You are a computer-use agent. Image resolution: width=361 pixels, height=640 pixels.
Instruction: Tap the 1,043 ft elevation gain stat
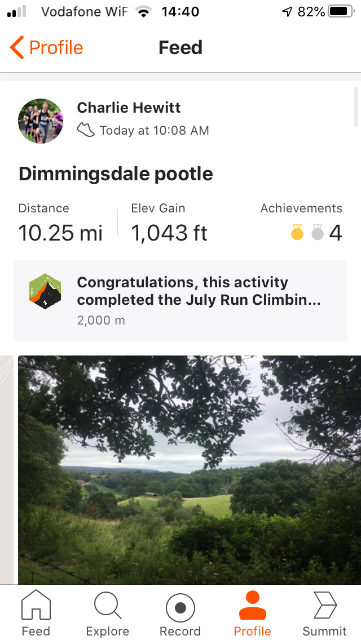169,233
